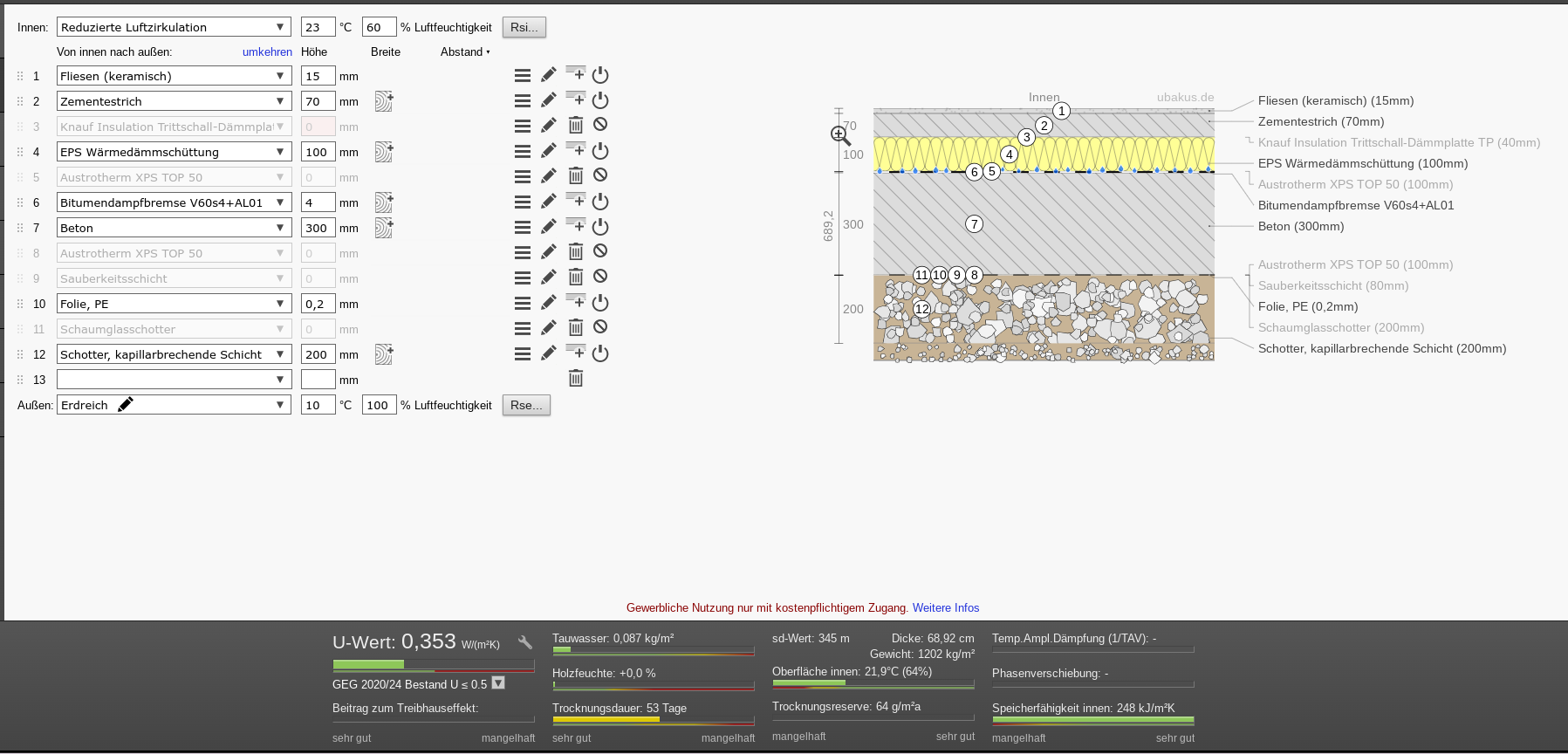Add an inhomogeneous section to the Schotter layer
1568x754 pixels.
point(384,354)
